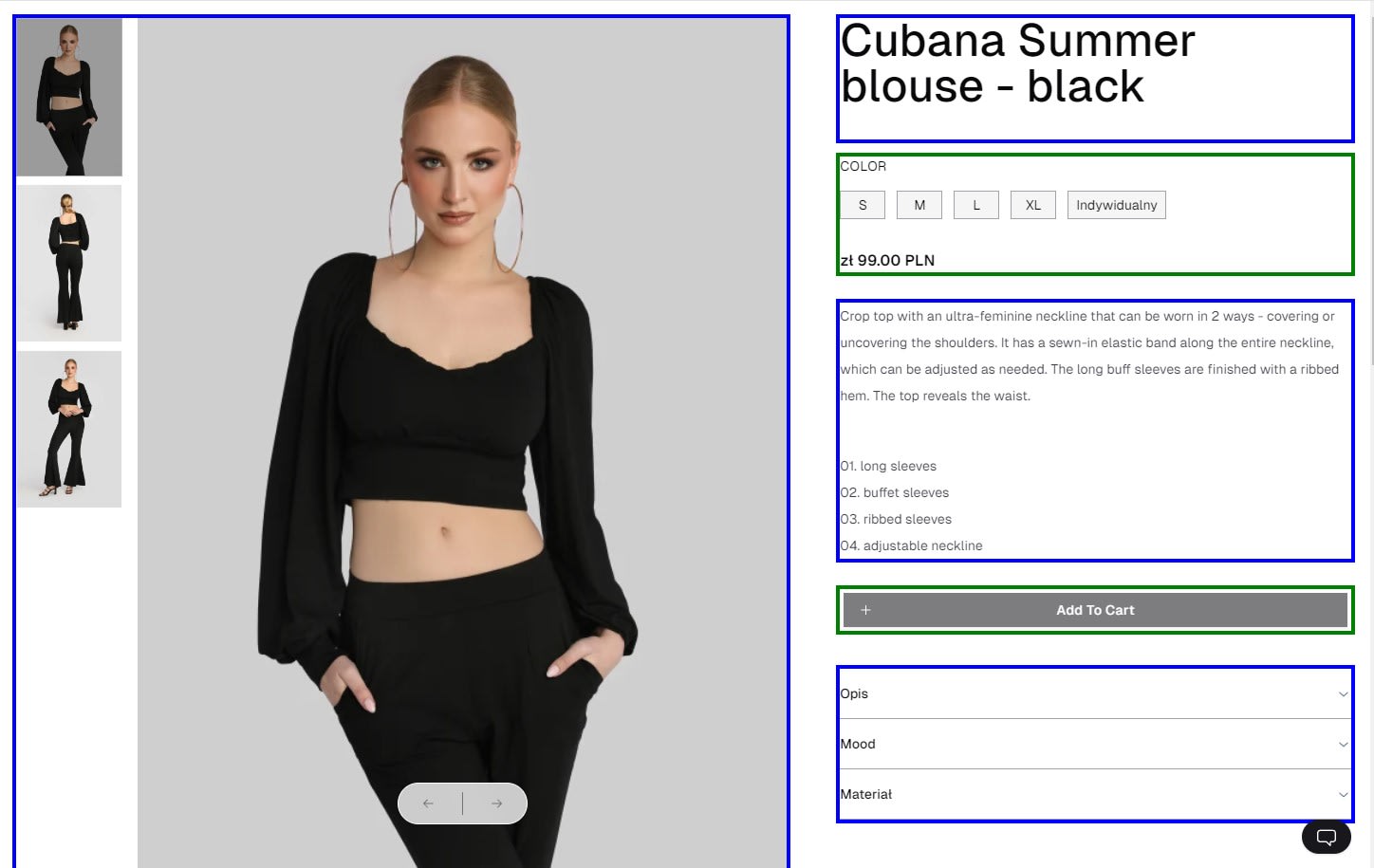Choose size XL
This screenshot has height=868, width=1374.
pyautogui.click(x=1033, y=205)
